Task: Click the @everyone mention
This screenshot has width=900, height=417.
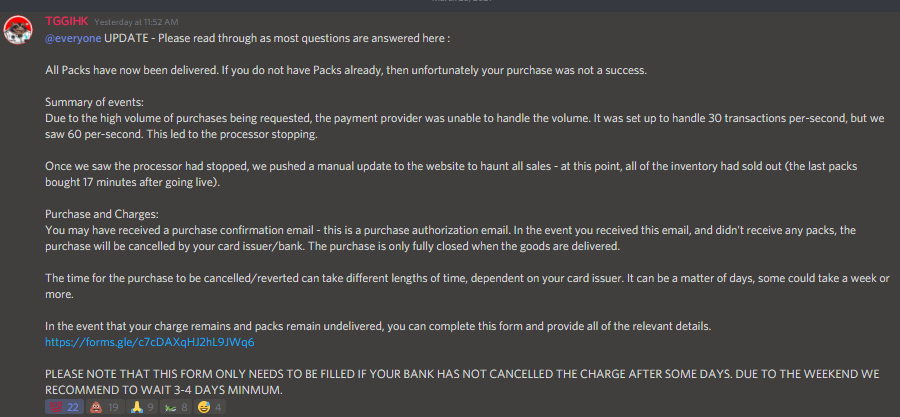Action: click(x=73, y=38)
